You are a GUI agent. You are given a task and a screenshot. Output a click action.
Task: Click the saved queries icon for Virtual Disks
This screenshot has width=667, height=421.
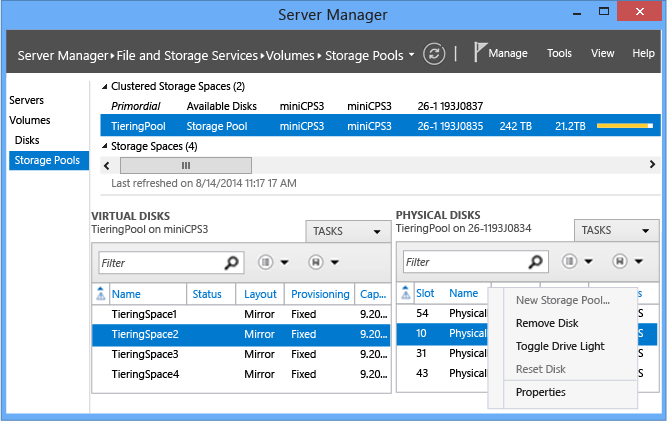pyautogui.click(x=318, y=263)
